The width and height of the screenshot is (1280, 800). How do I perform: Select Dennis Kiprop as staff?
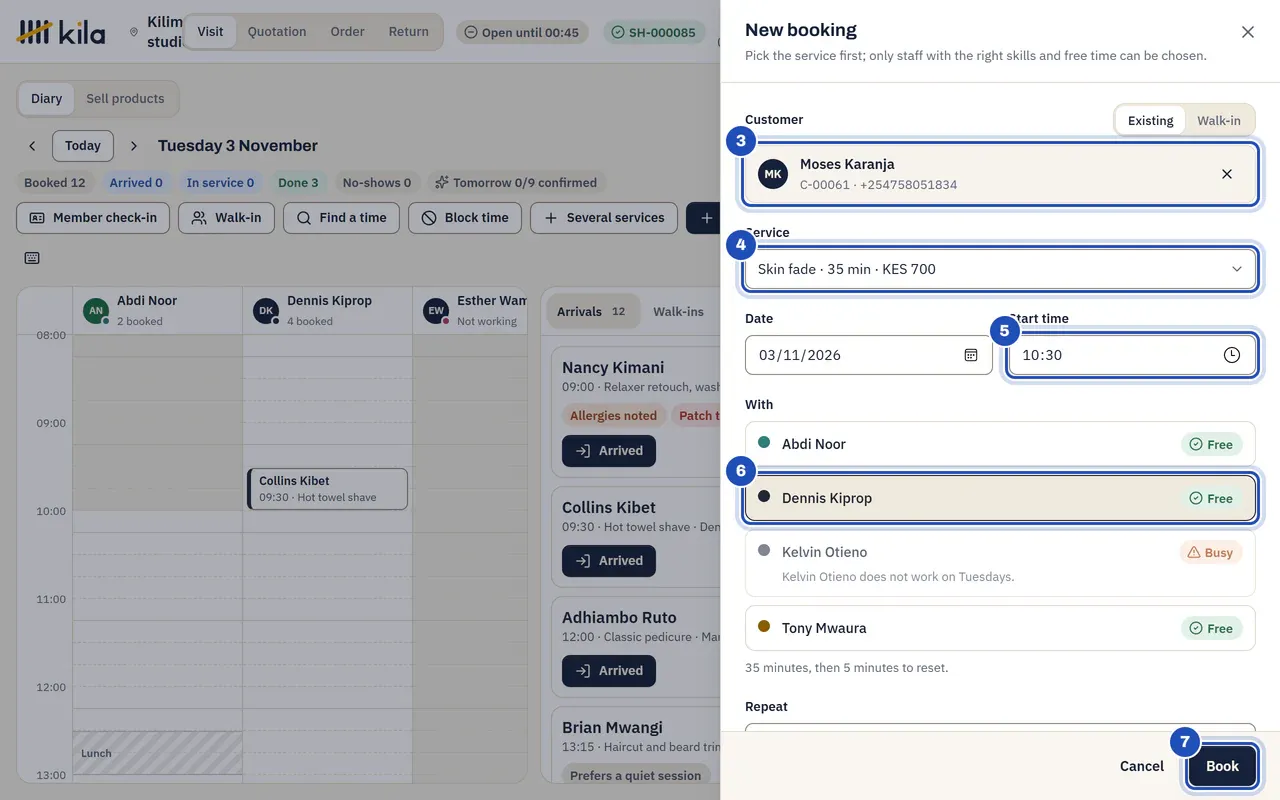pyautogui.click(x=1000, y=498)
